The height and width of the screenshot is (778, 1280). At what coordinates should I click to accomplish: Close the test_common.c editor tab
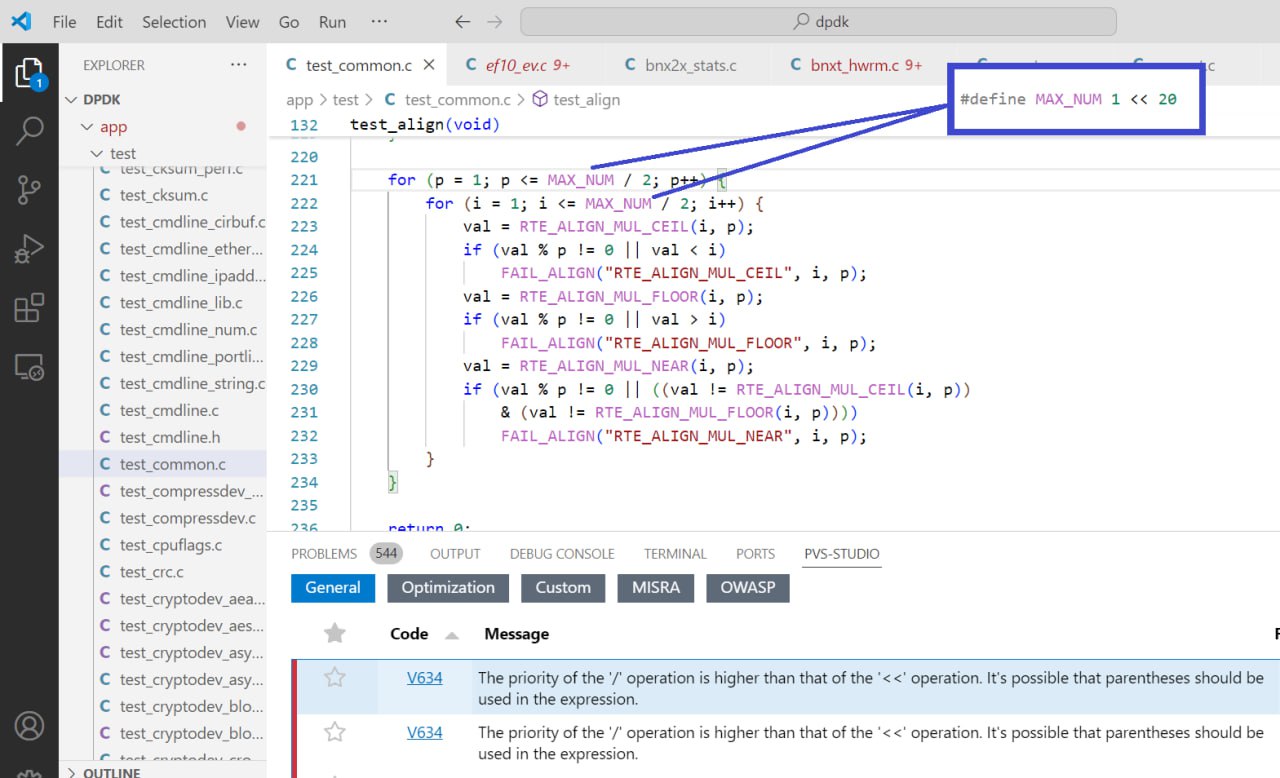coord(429,65)
